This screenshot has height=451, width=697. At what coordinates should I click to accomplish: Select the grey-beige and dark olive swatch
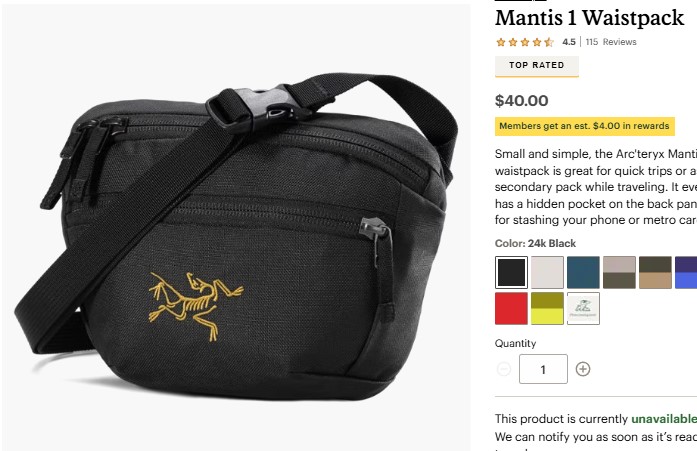coord(619,272)
